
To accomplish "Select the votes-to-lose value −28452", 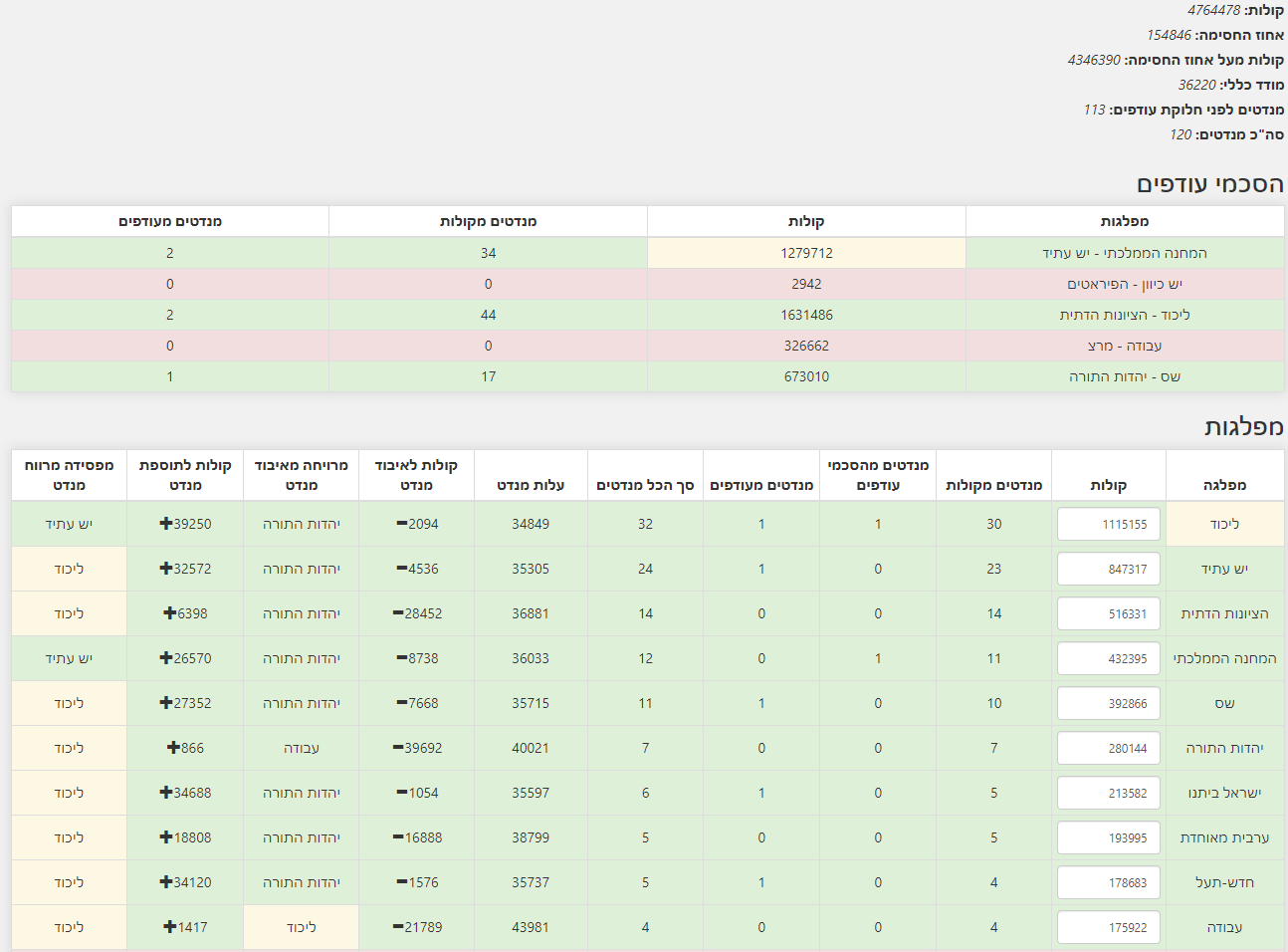I will [x=417, y=613].
